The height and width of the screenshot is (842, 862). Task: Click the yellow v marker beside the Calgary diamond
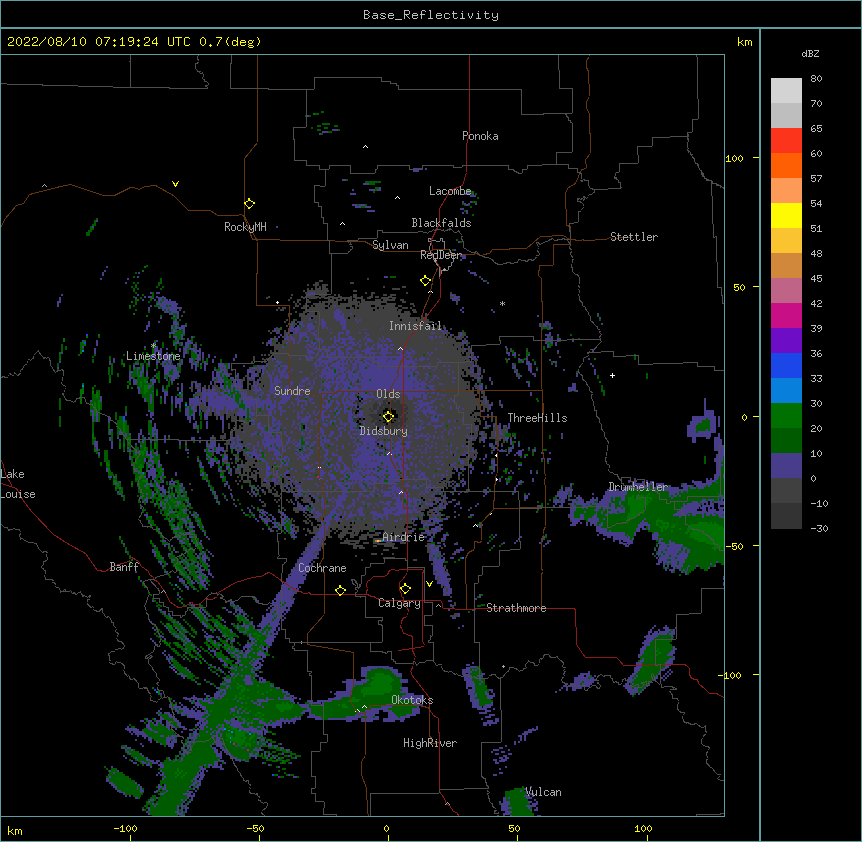point(429,584)
